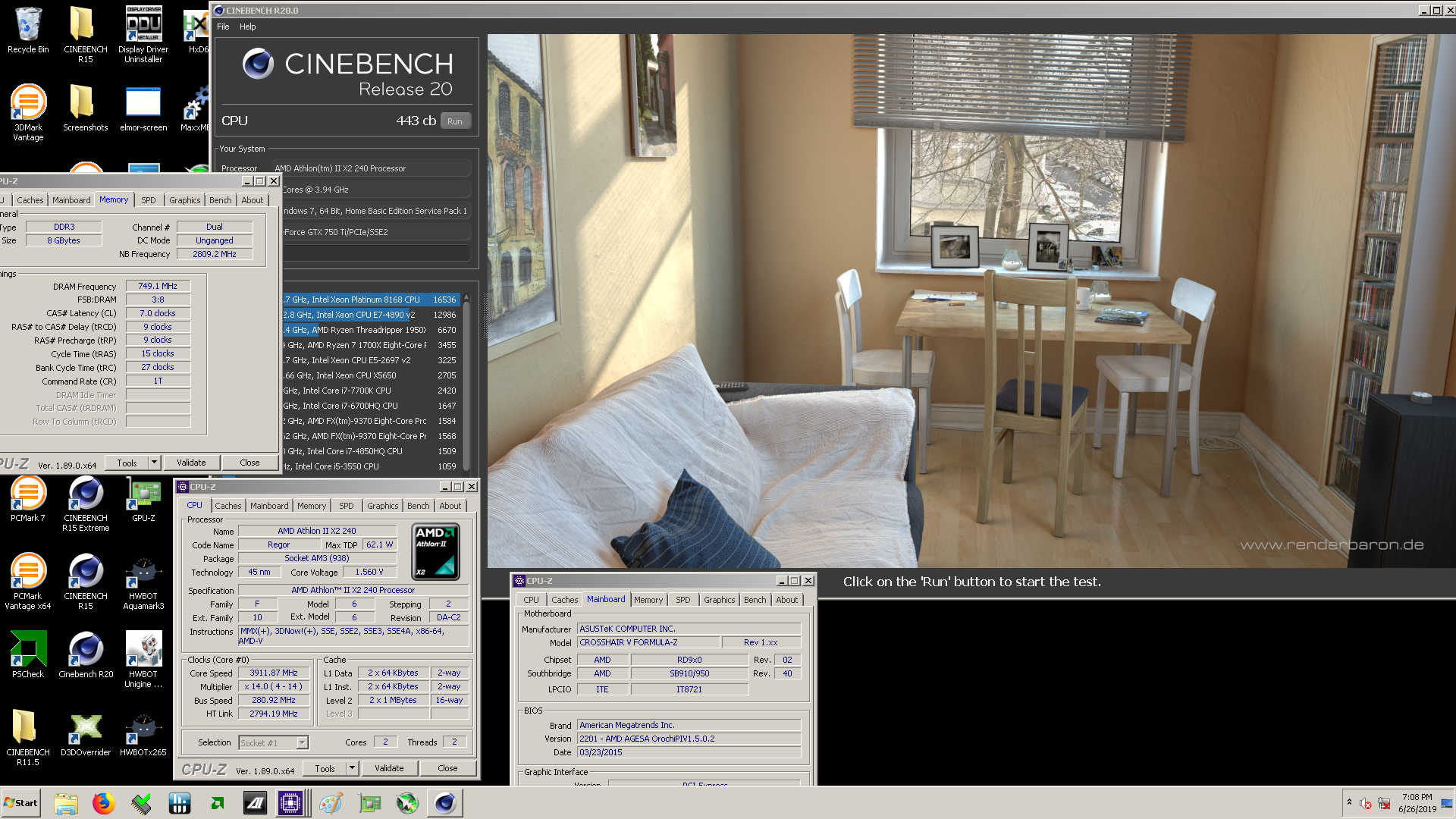The height and width of the screenshot is (819, 1456).
Task: Select Intel Core i7-7700K ranking row
Action: pyautogui.click(x=370, y=391)
